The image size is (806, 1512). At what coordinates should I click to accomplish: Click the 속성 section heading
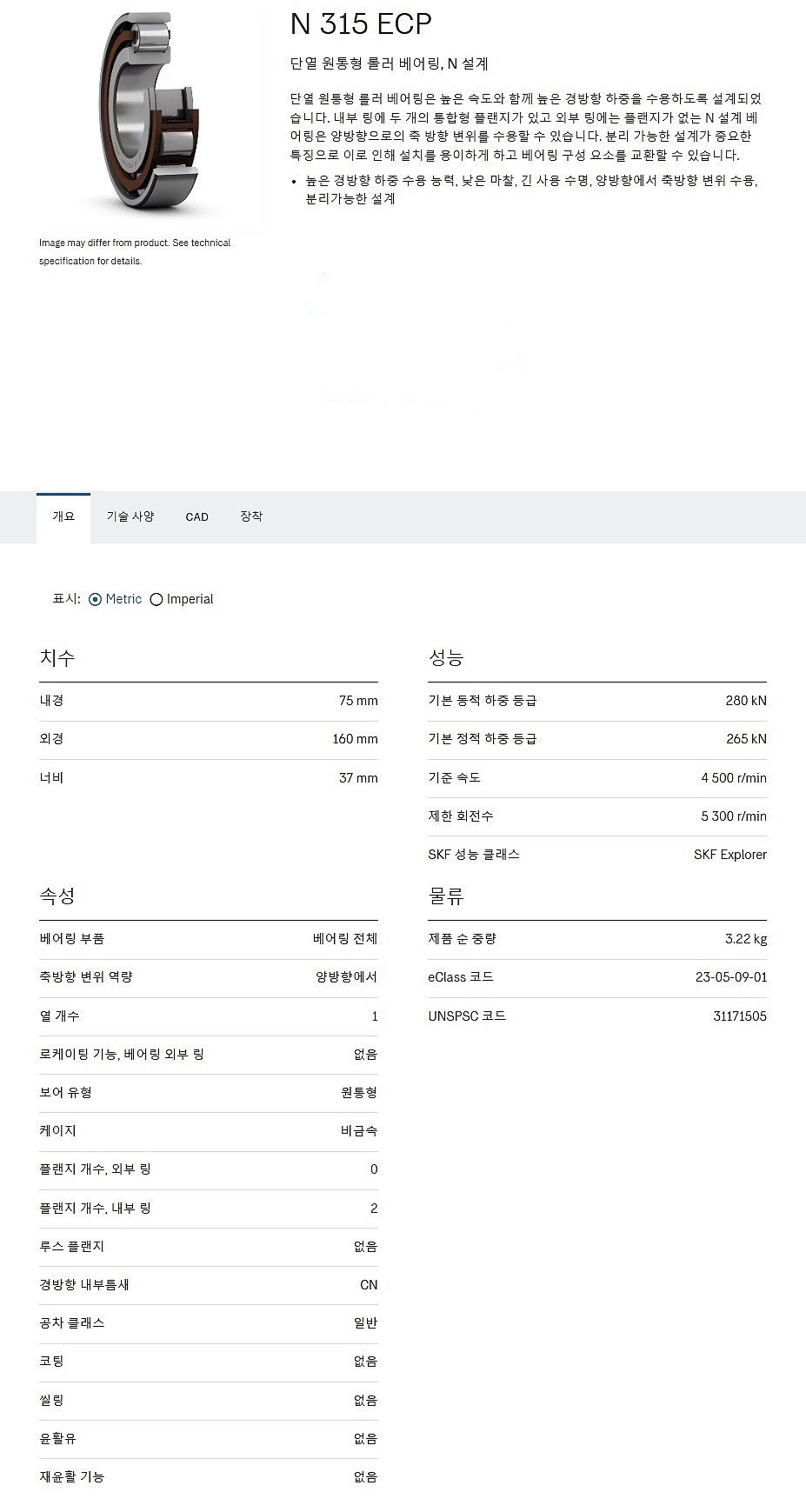tap(57, 896)
